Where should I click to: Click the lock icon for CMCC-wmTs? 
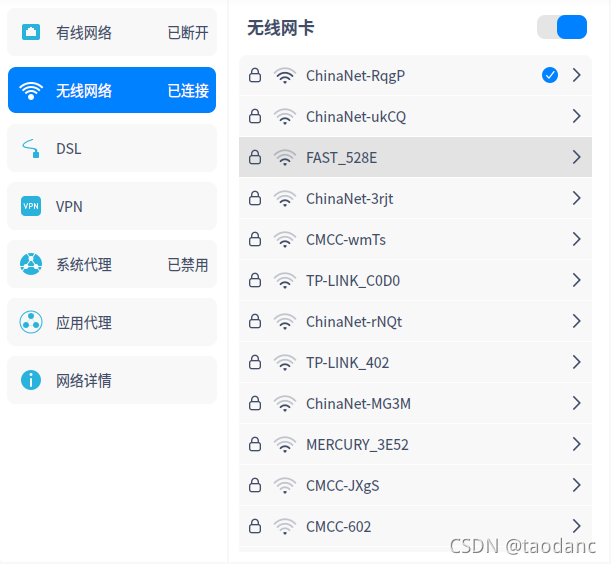point(255,239)
